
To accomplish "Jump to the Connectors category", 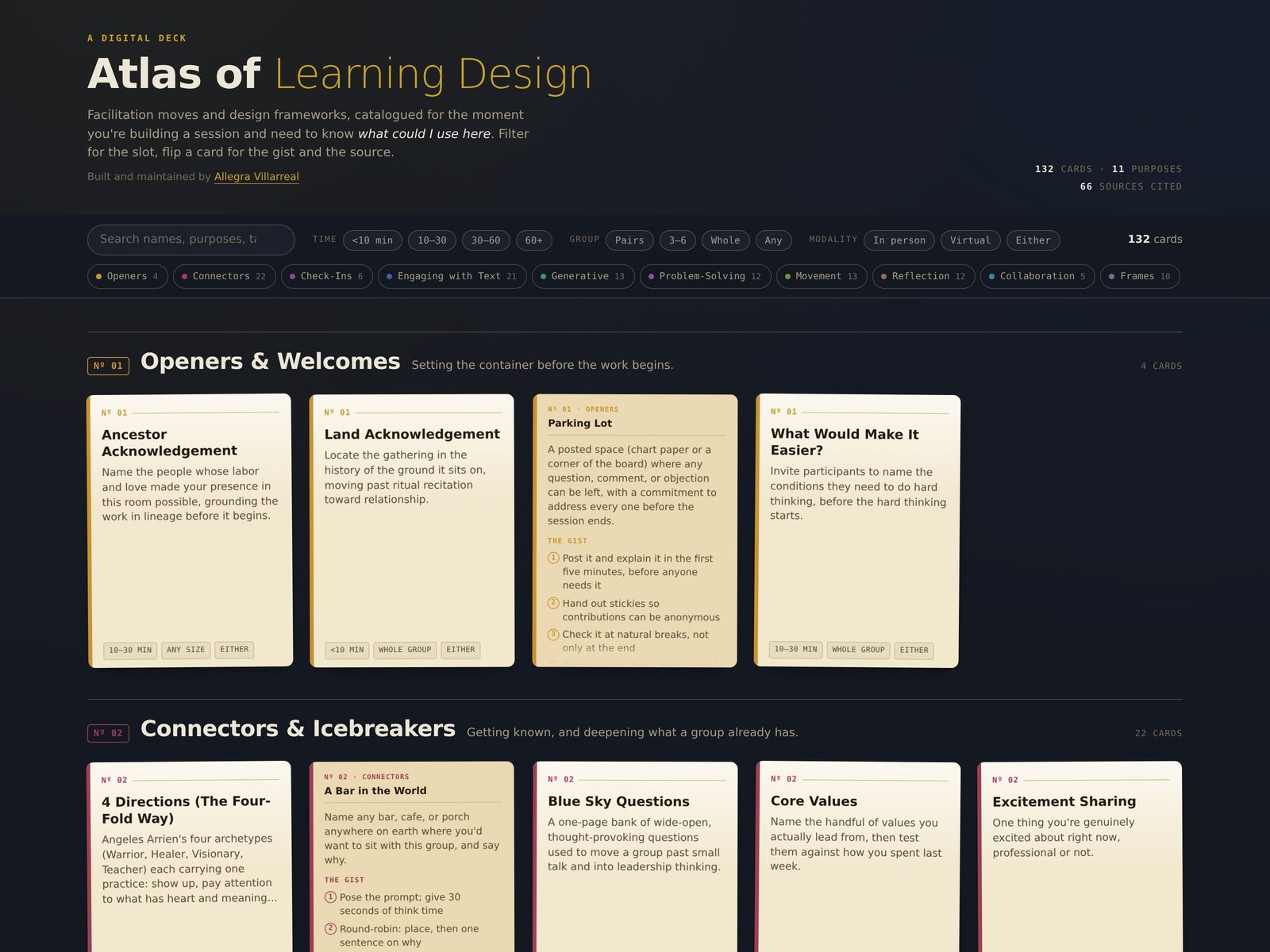I will [225, 276].
